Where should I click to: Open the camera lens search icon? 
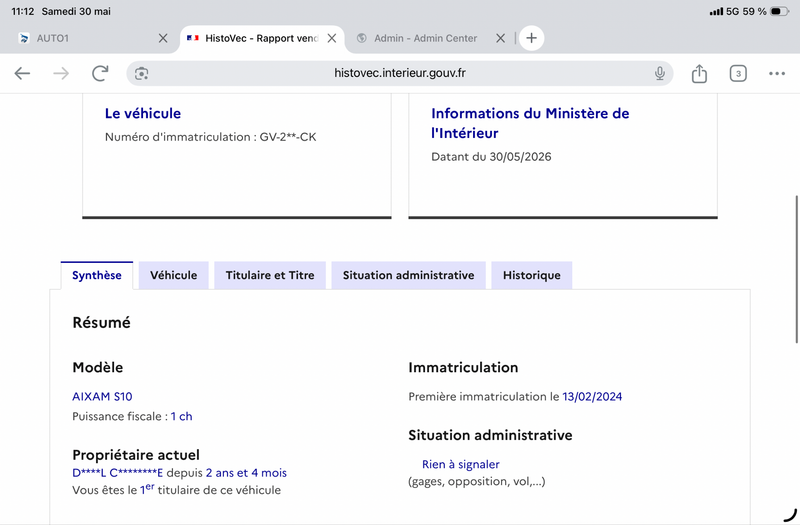[141, 73]
